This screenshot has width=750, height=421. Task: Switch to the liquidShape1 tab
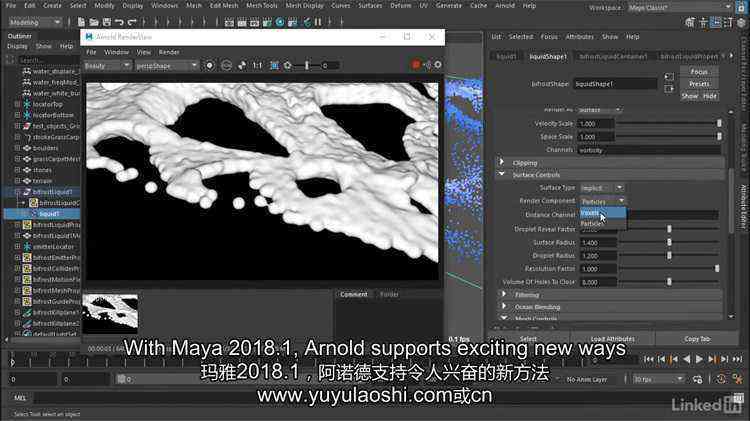click(x=548, y=56)
